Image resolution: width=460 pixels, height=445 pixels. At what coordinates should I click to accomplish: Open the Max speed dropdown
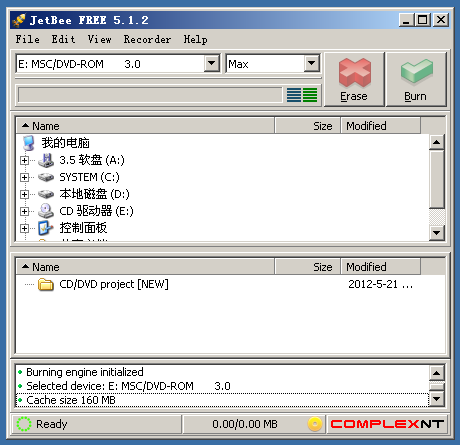312,63
